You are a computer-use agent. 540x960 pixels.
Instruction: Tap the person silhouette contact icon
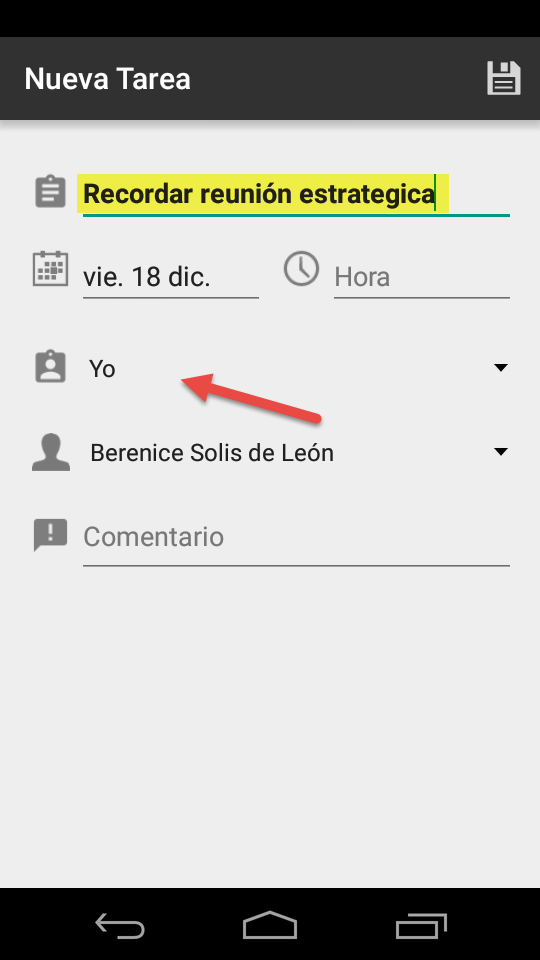[x=50, y=452]
